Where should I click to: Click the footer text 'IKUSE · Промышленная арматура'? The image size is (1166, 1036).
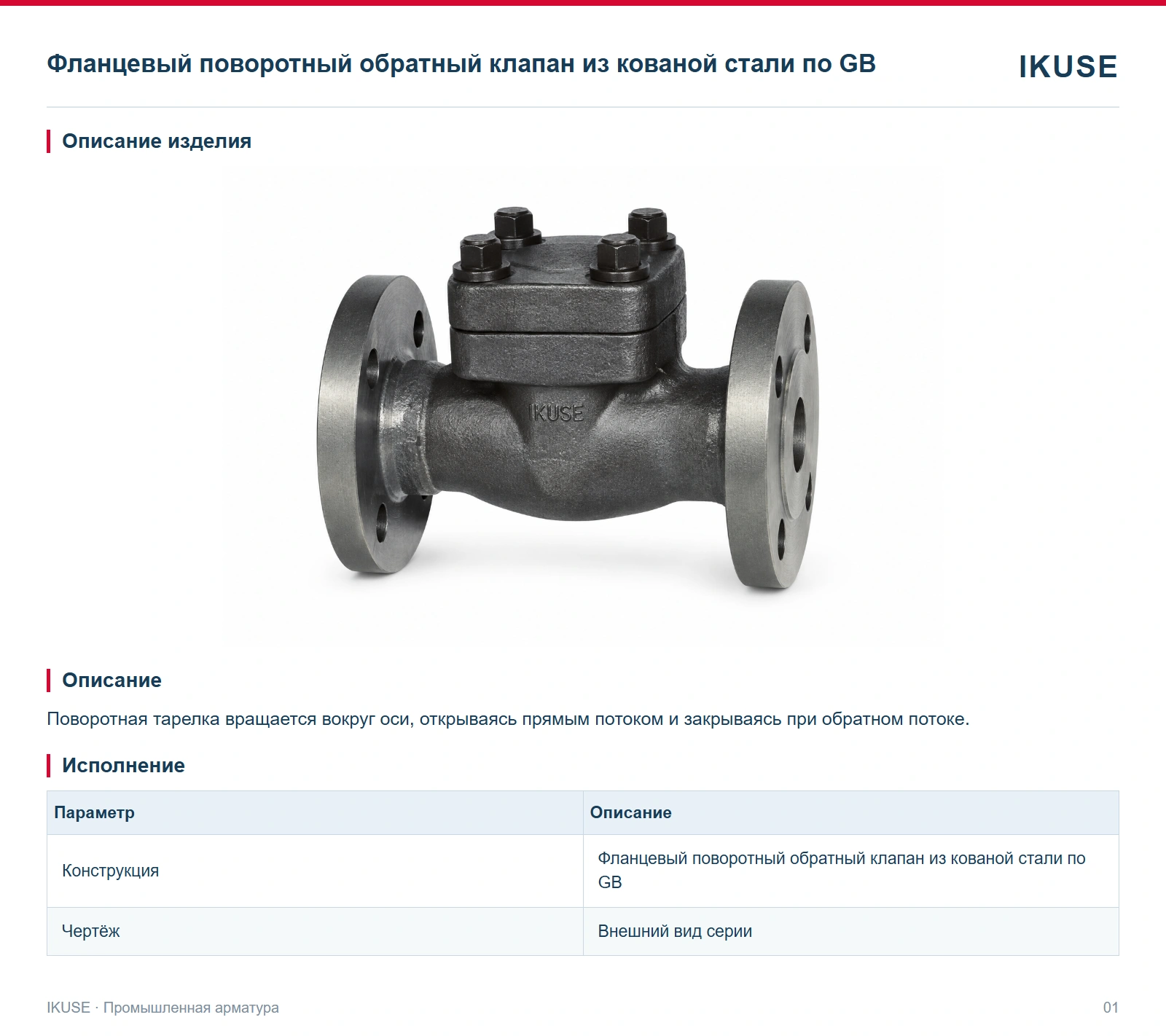pyautogui.click(x=163, y=1008)
